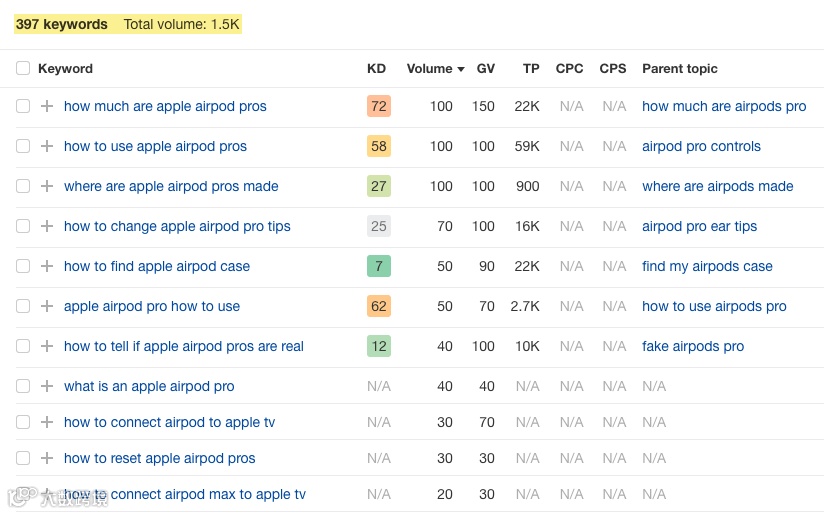Sort by the Volume column dropdown arrow
The image size is (824, 514).
461,70
